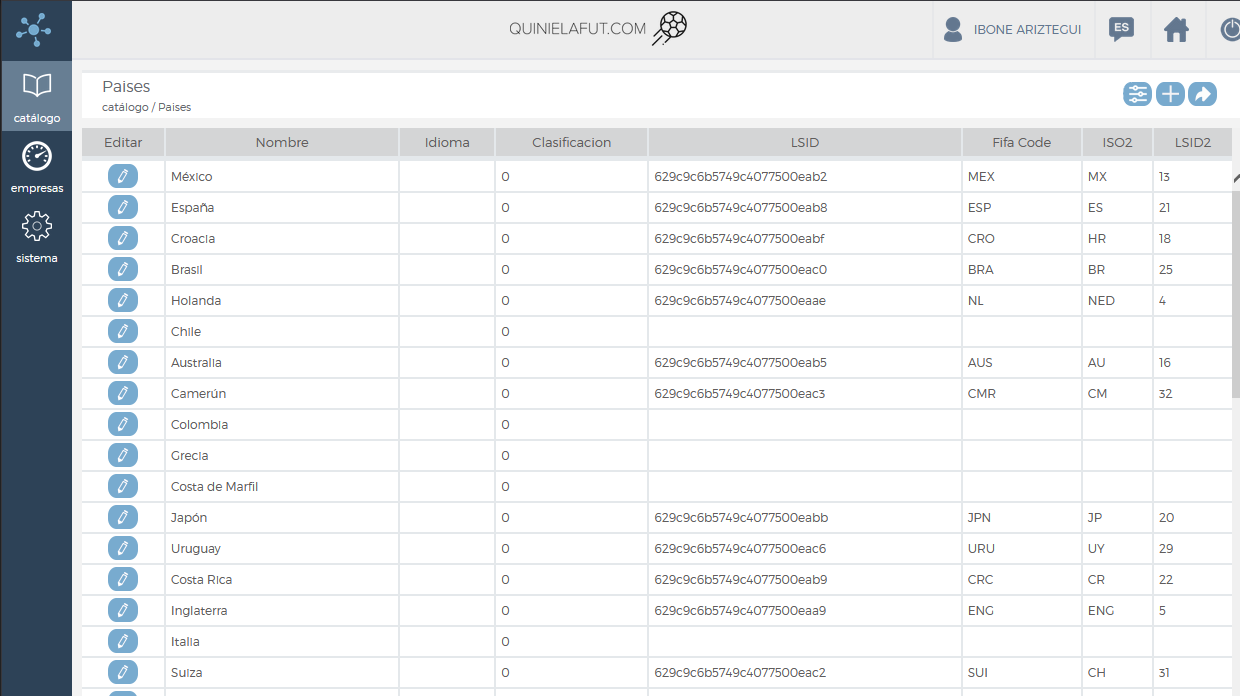Click the pencil icon for Japón
This screenshot has height=696, width=1240.
(122, 518)
